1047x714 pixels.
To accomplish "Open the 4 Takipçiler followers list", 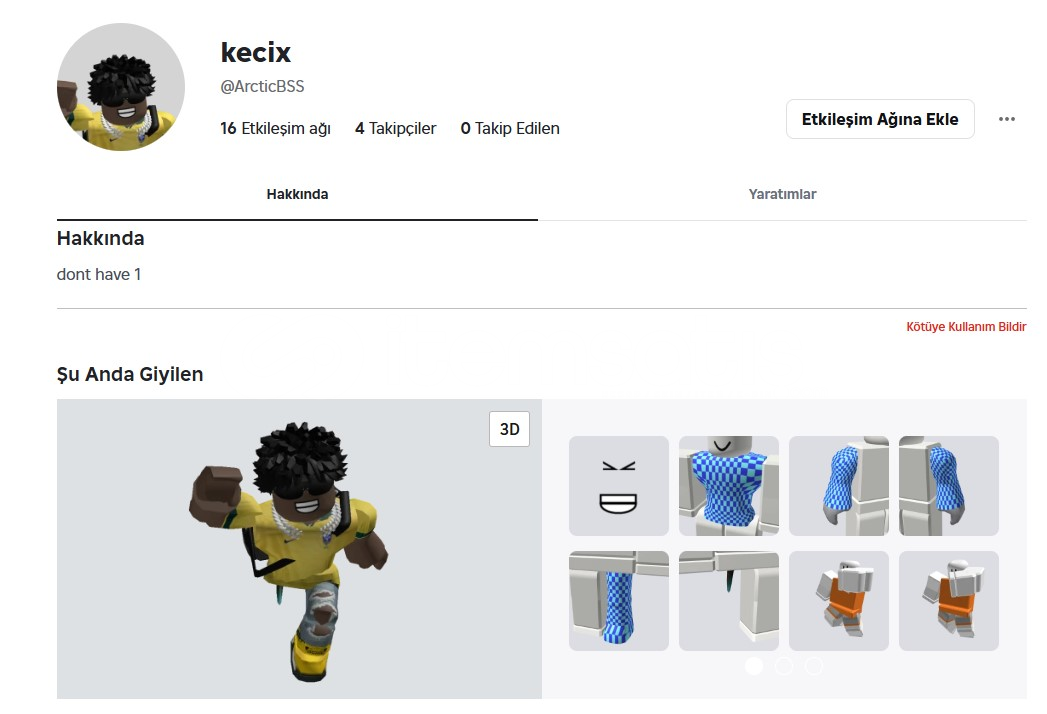I will [x=395, y=128].
